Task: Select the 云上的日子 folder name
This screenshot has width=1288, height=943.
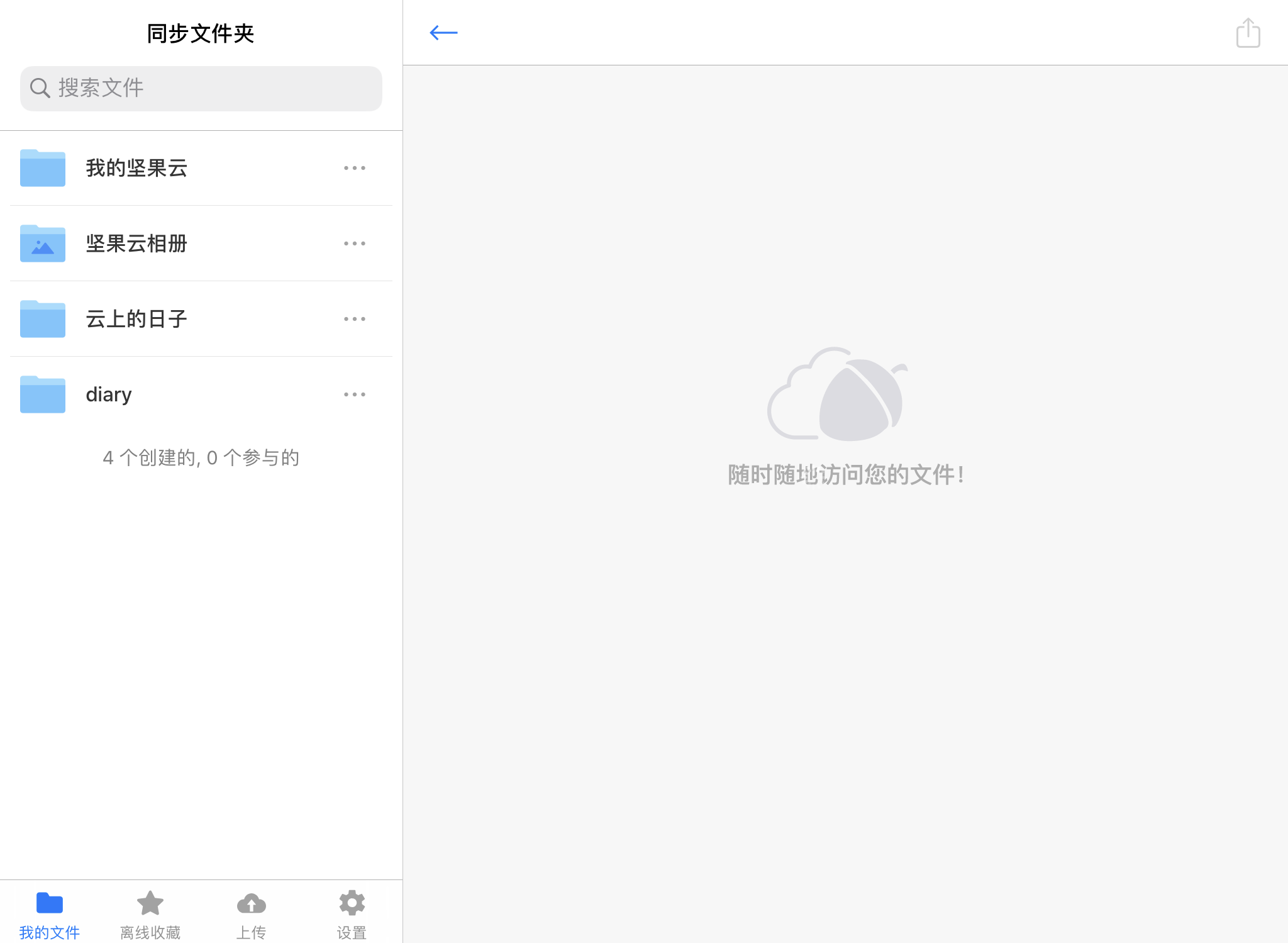Action: point(136,319)
